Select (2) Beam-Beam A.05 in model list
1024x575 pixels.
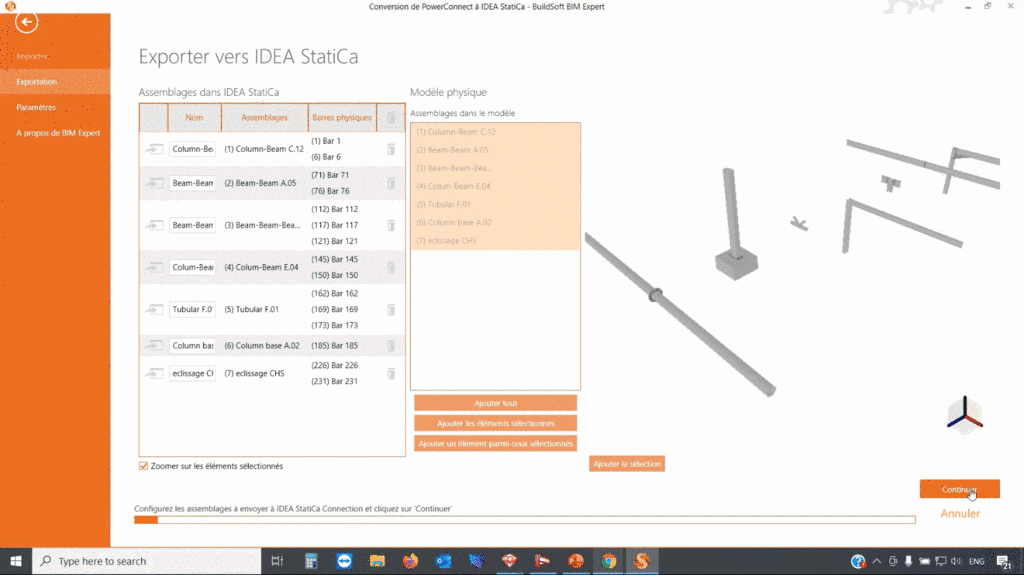click(x=495, y=150)
